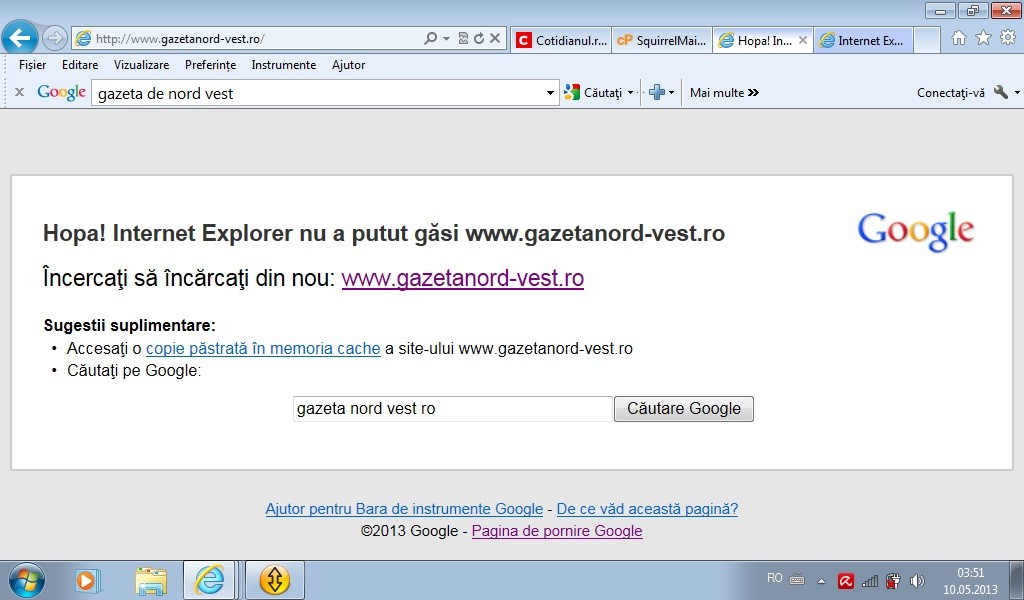Click Conectați-vă to sign in

click(x=950, y=93)
